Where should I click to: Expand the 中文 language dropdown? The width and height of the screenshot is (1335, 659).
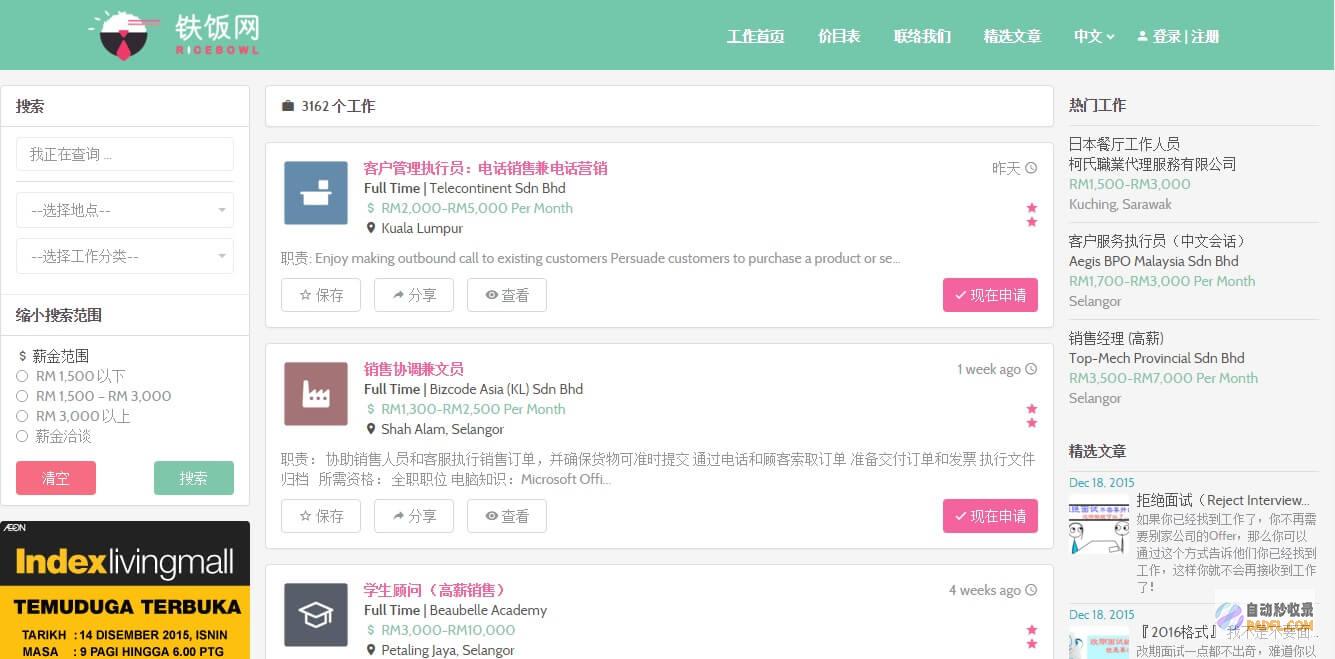click(x=1094, y=36)
